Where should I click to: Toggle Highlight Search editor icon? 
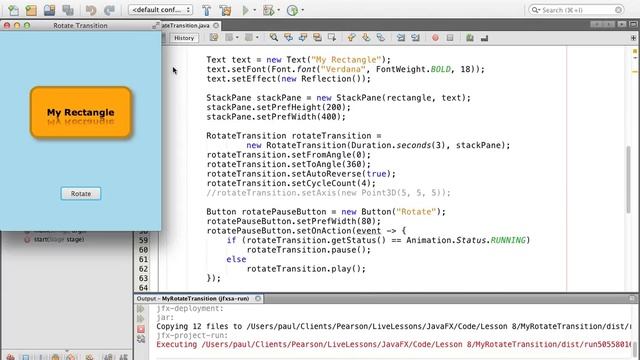(x=317, y=38)
